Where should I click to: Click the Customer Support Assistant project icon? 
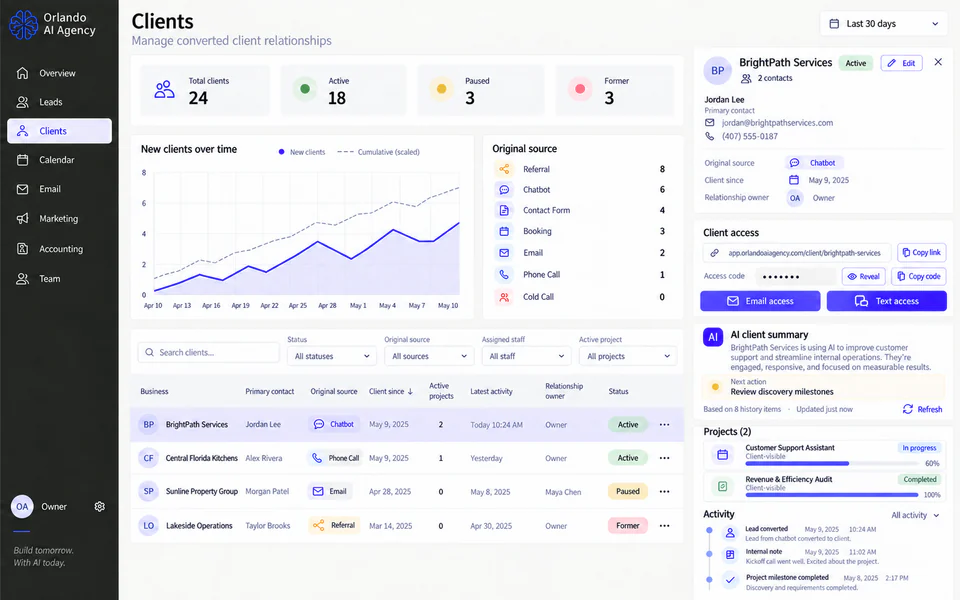tap(722, 454)
